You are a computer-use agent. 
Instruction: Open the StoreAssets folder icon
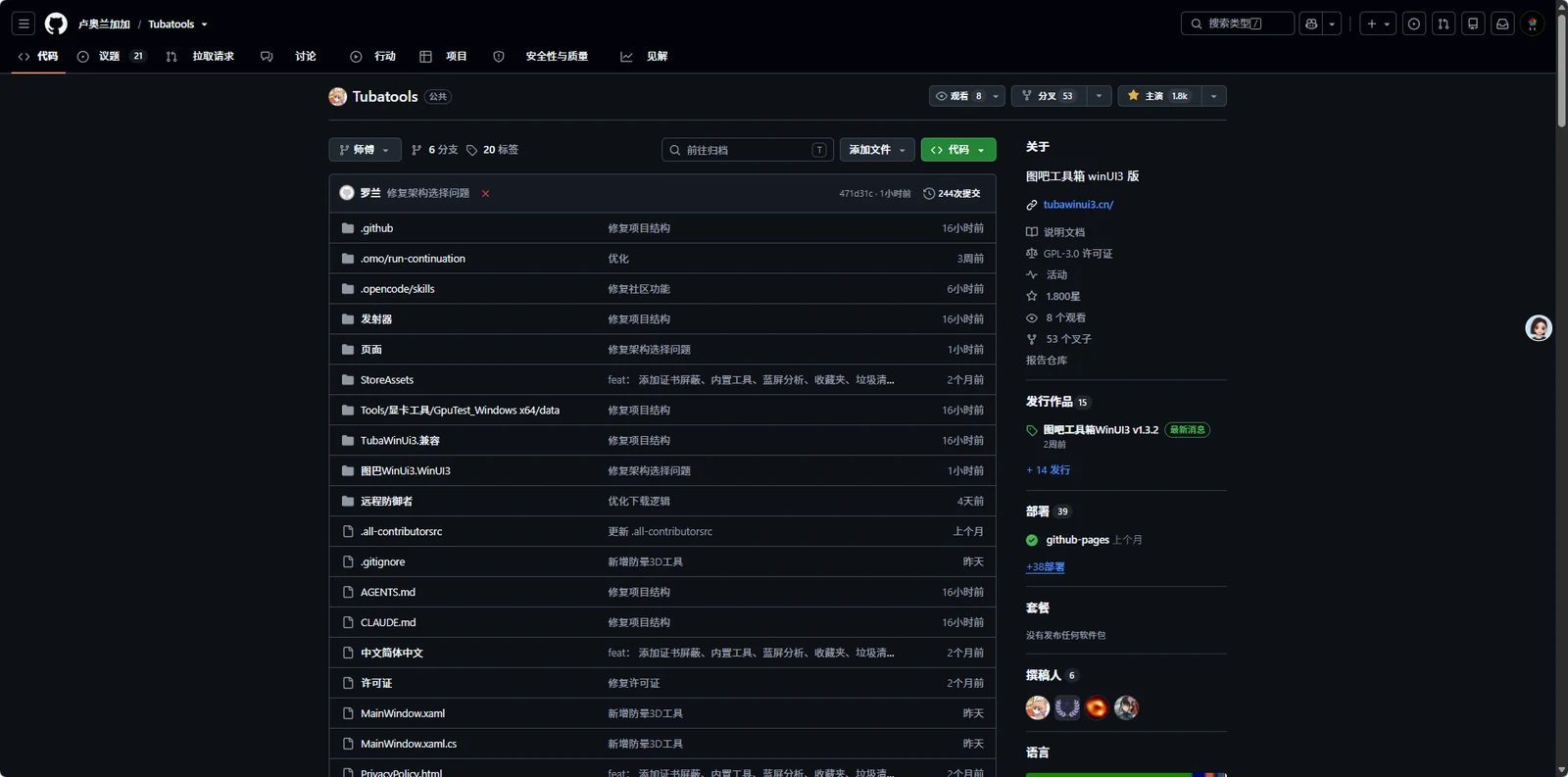tap(348, 380)
